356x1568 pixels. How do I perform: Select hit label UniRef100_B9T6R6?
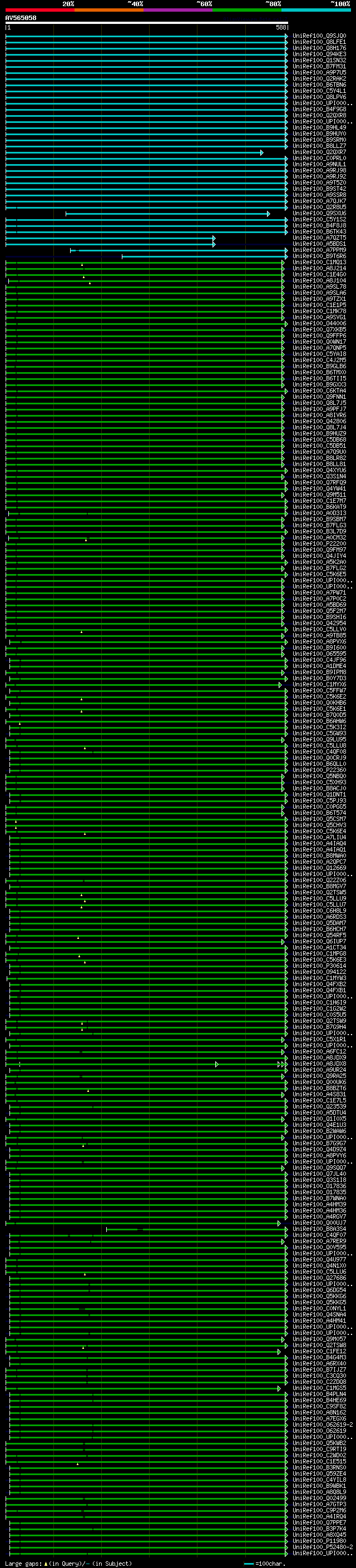[x=319, y=256]
